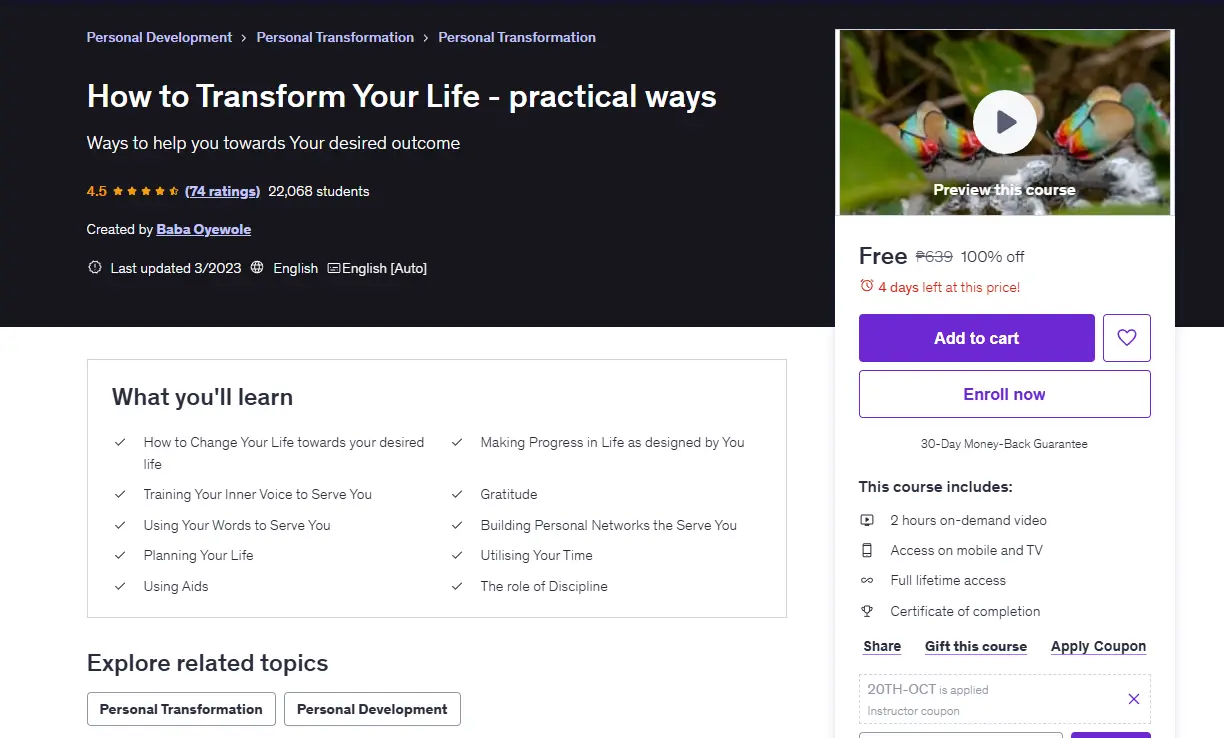Click the course title heading
The image size is (1224, 738).
point(402,96)
